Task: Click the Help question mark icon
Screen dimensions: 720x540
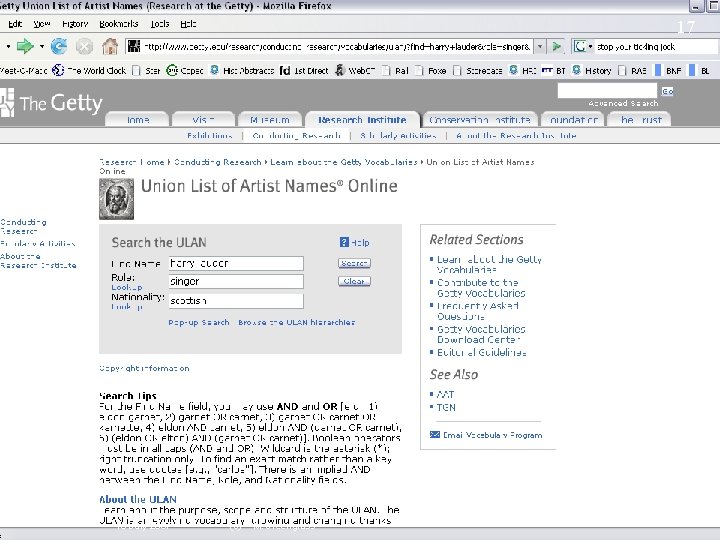Action: pyautogui.click(x=344, y=242)
